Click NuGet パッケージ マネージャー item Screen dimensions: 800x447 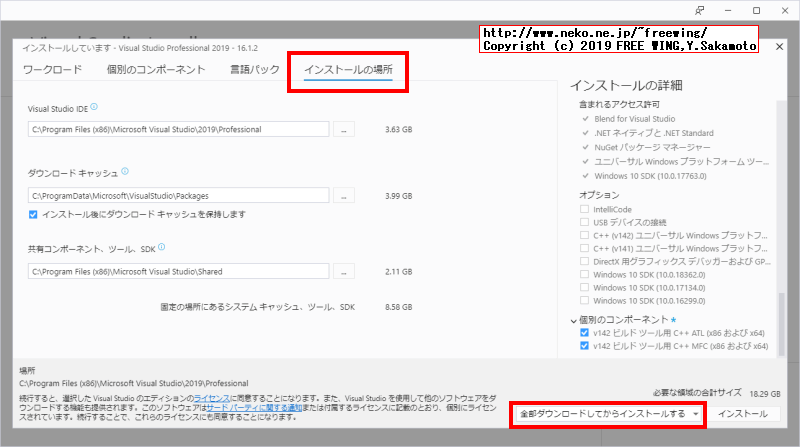point(652,147)
